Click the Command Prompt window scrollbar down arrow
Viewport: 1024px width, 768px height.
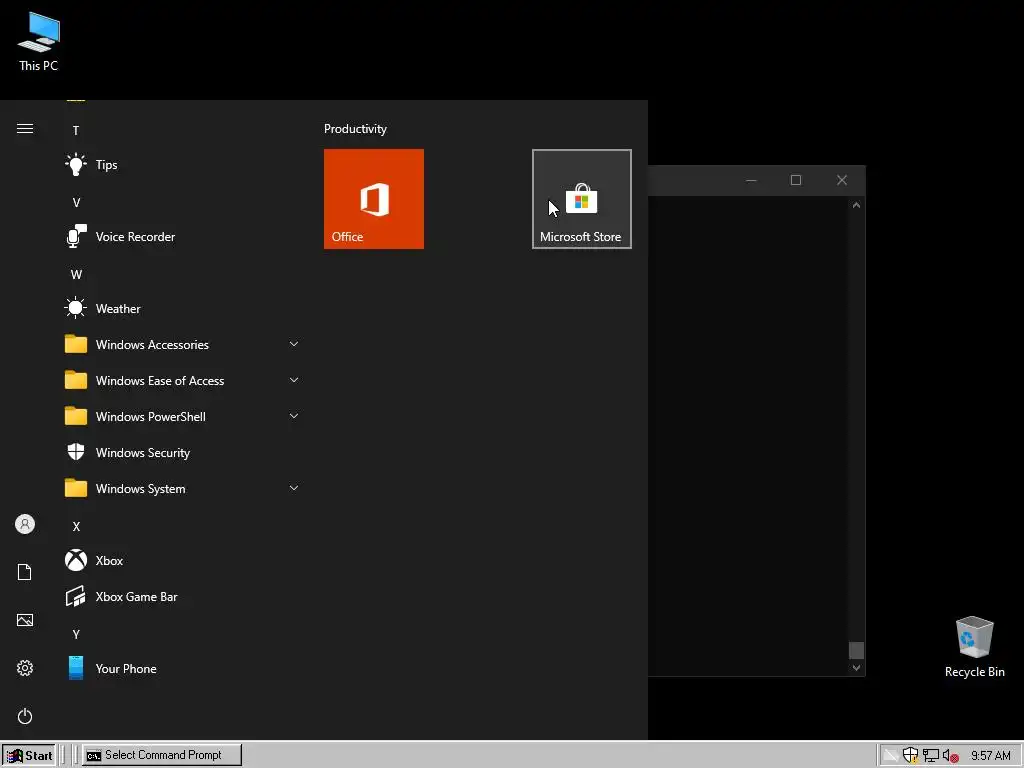click(x=856, y=667)
